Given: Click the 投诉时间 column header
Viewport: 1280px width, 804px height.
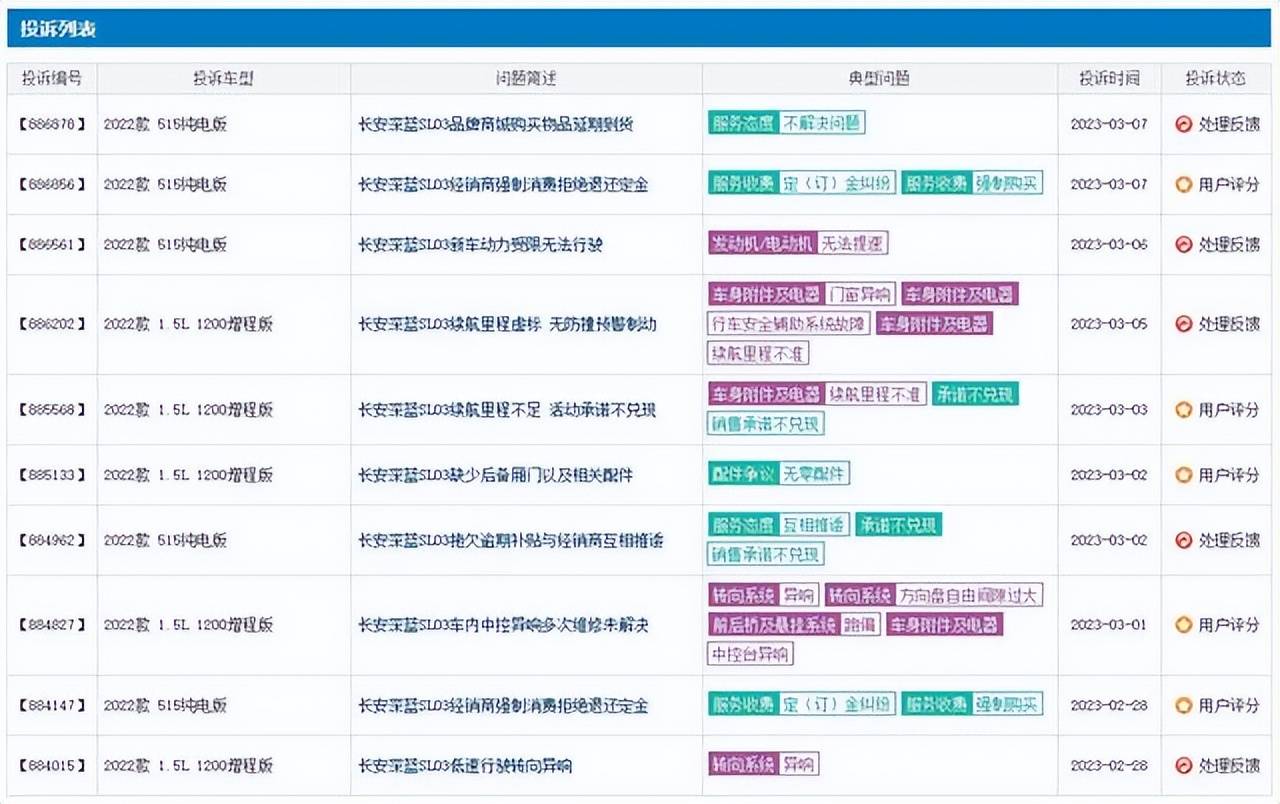Looking at the screenshot, I should [x=1109, y=78].
